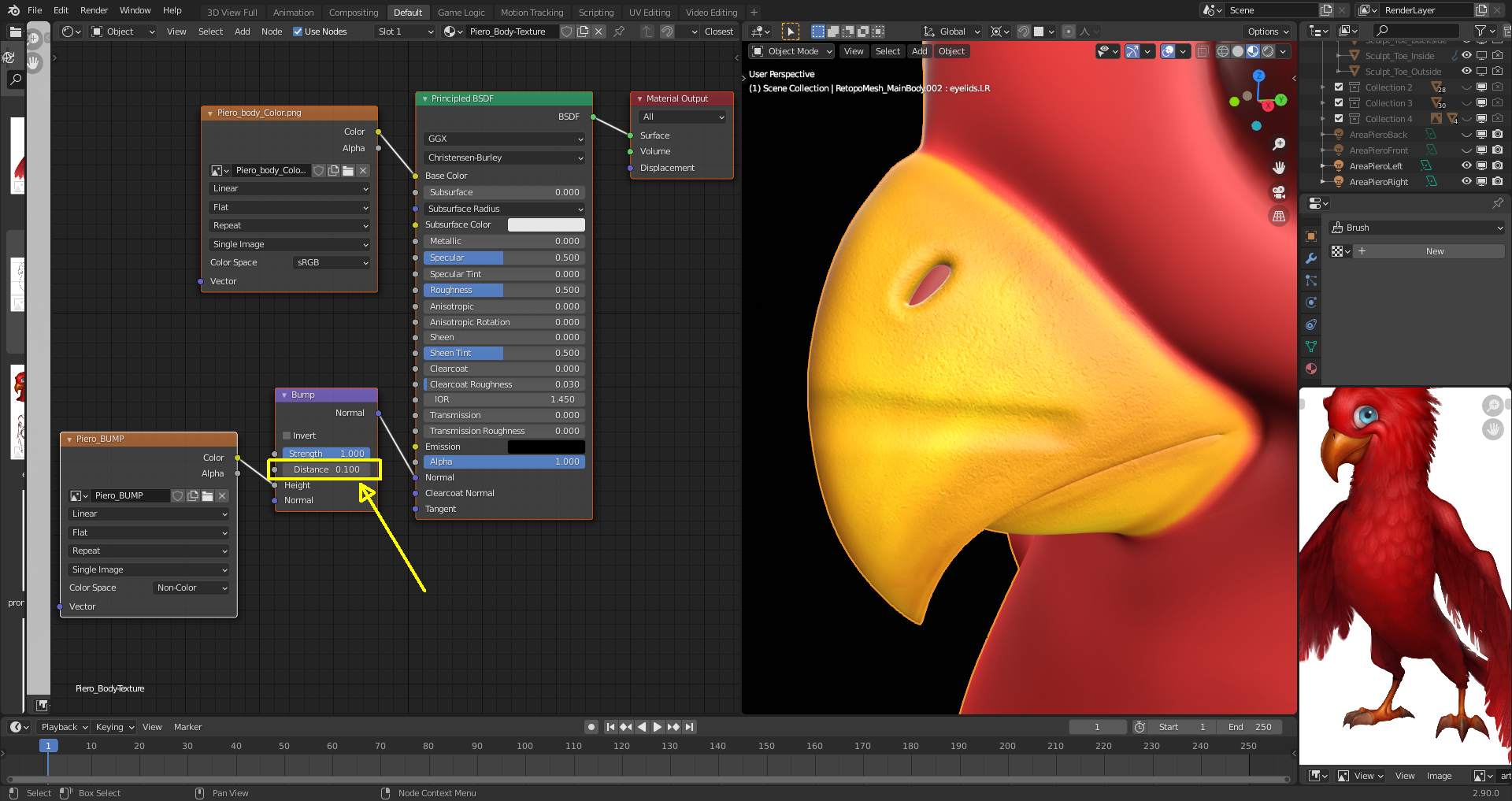This screenshot has height=801, width=1512.
Task: Adjust the Roughness slider in Principled BSDF
Action: tap(503, 290)
